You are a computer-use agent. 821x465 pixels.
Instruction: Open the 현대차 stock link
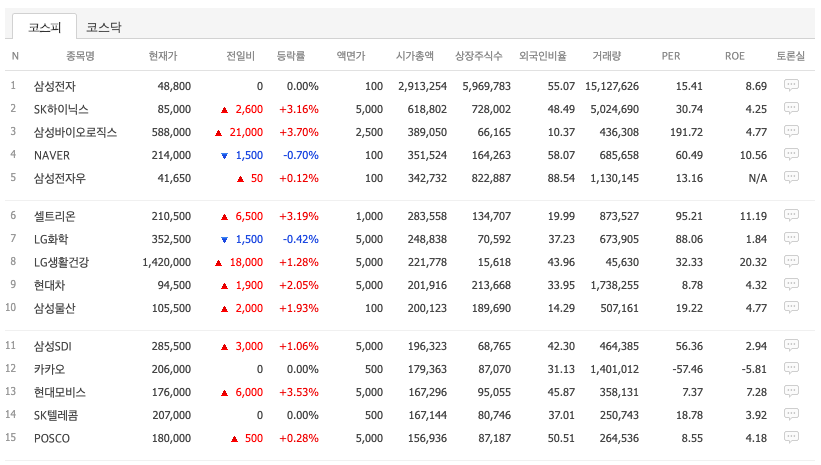point(49,285)
